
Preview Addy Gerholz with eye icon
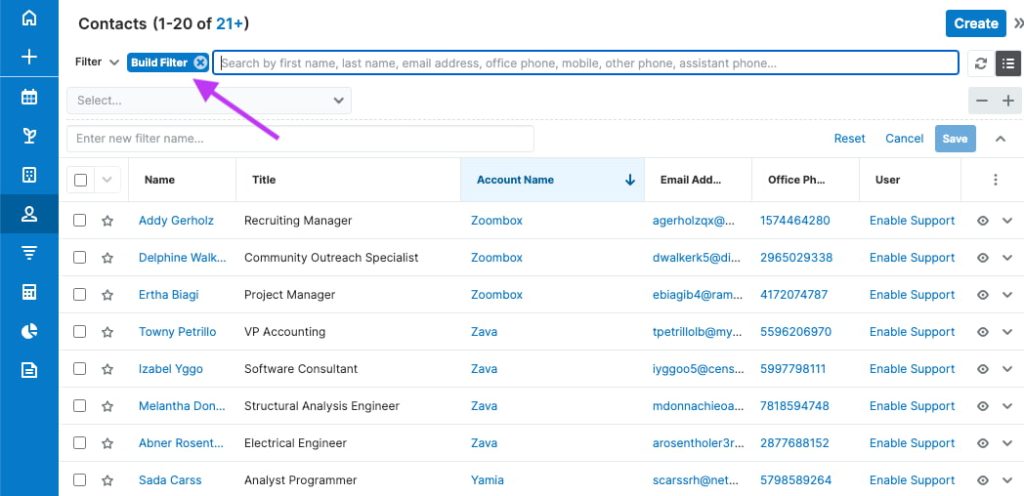(982, 221)
